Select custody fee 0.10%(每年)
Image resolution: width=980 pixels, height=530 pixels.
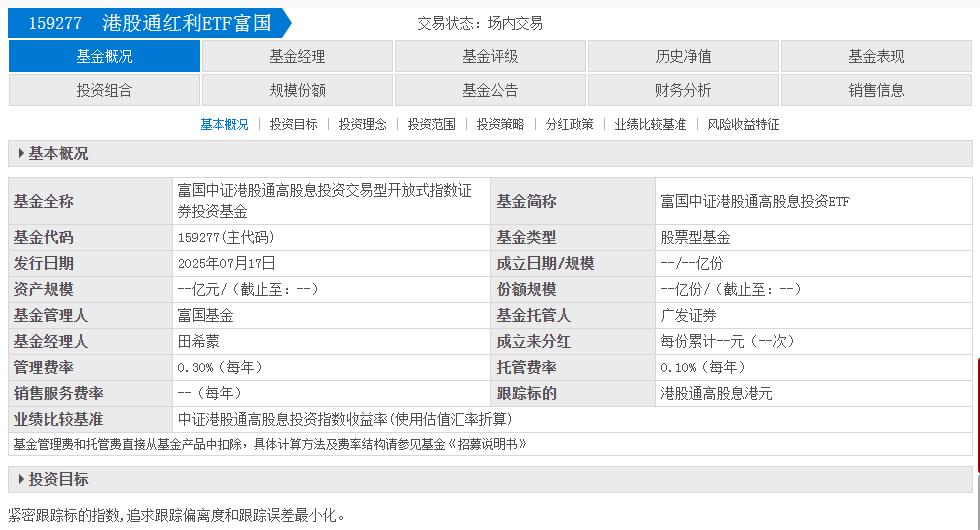[702, 368]
